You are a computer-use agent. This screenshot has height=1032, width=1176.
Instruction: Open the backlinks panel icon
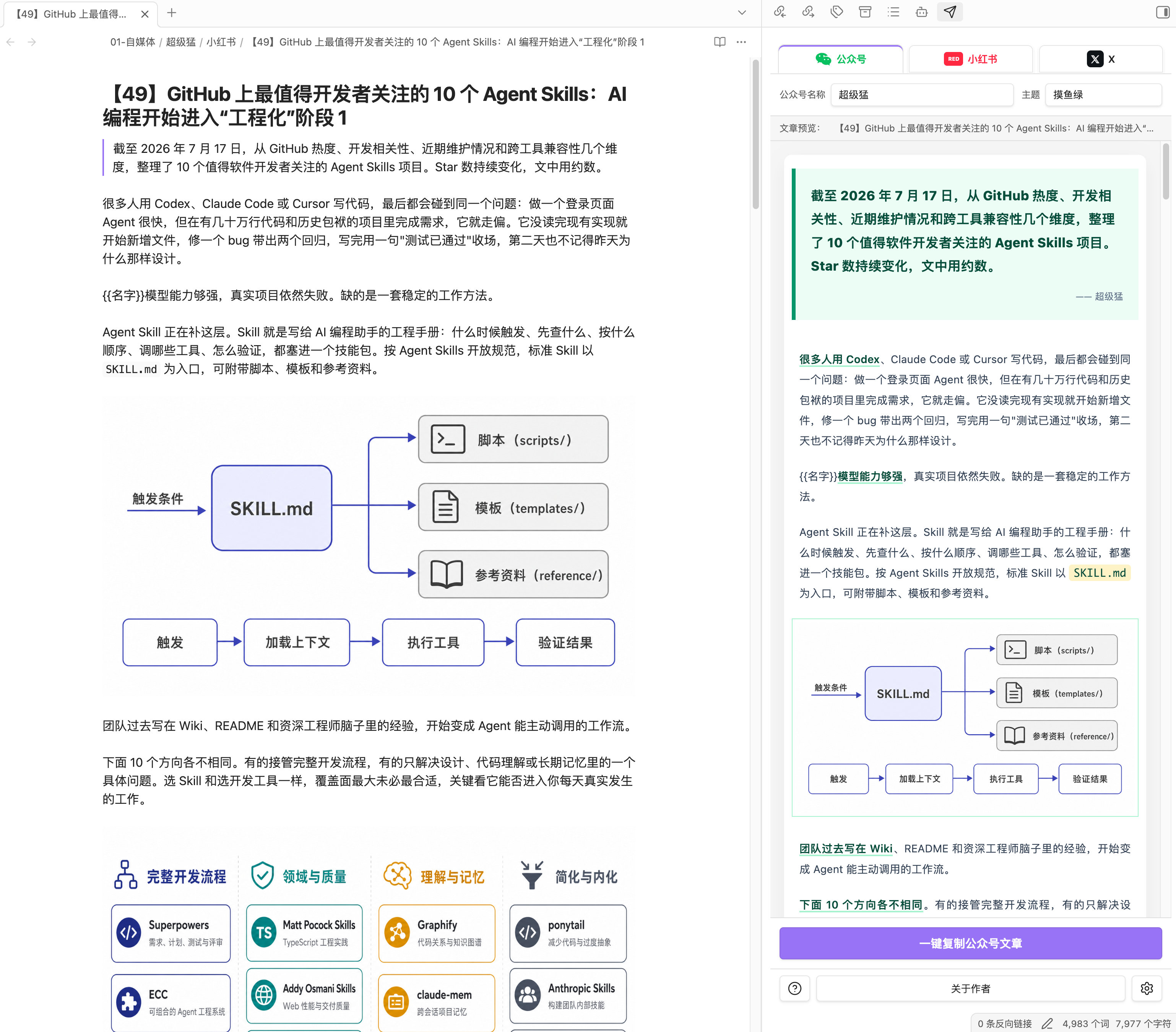(x=780, y=12)
